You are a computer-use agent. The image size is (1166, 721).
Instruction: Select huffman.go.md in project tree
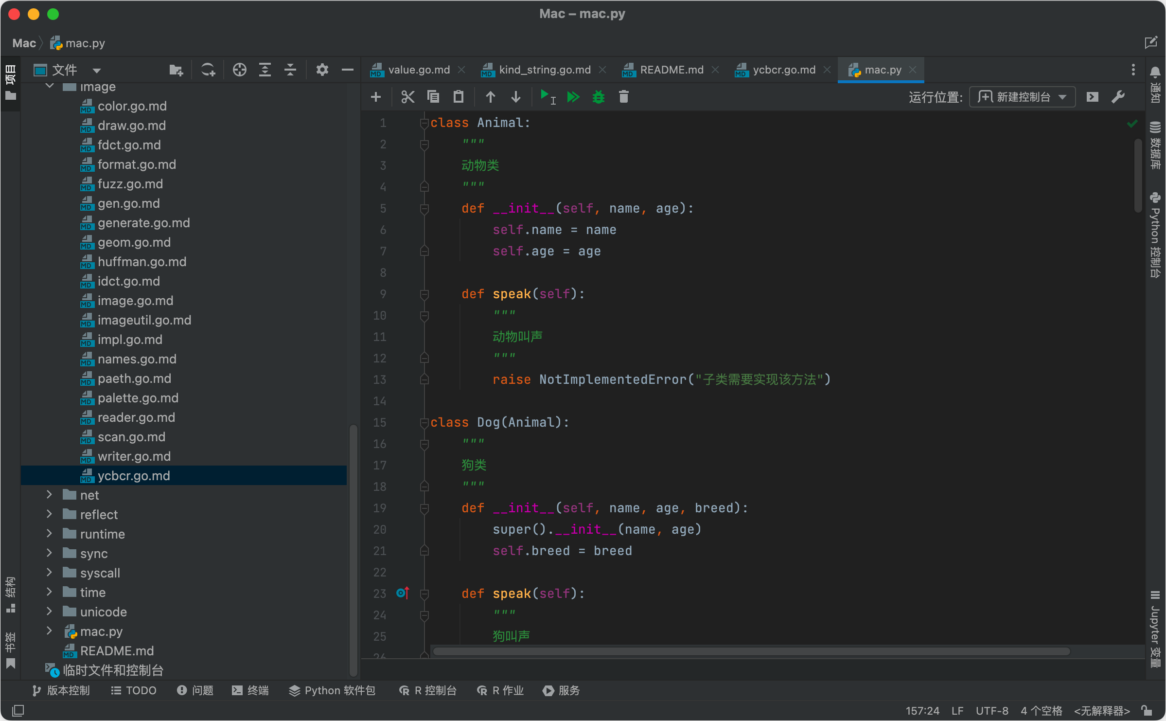point(142,262)
